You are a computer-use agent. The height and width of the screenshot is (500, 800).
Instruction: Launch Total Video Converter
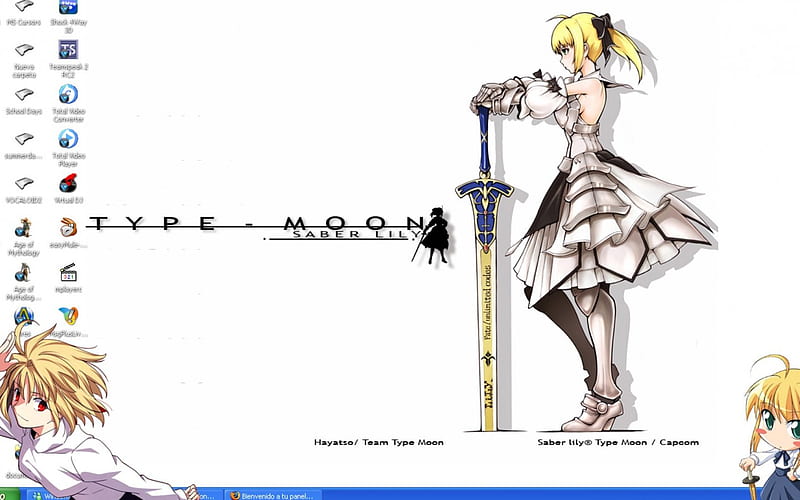pos(68,104)
